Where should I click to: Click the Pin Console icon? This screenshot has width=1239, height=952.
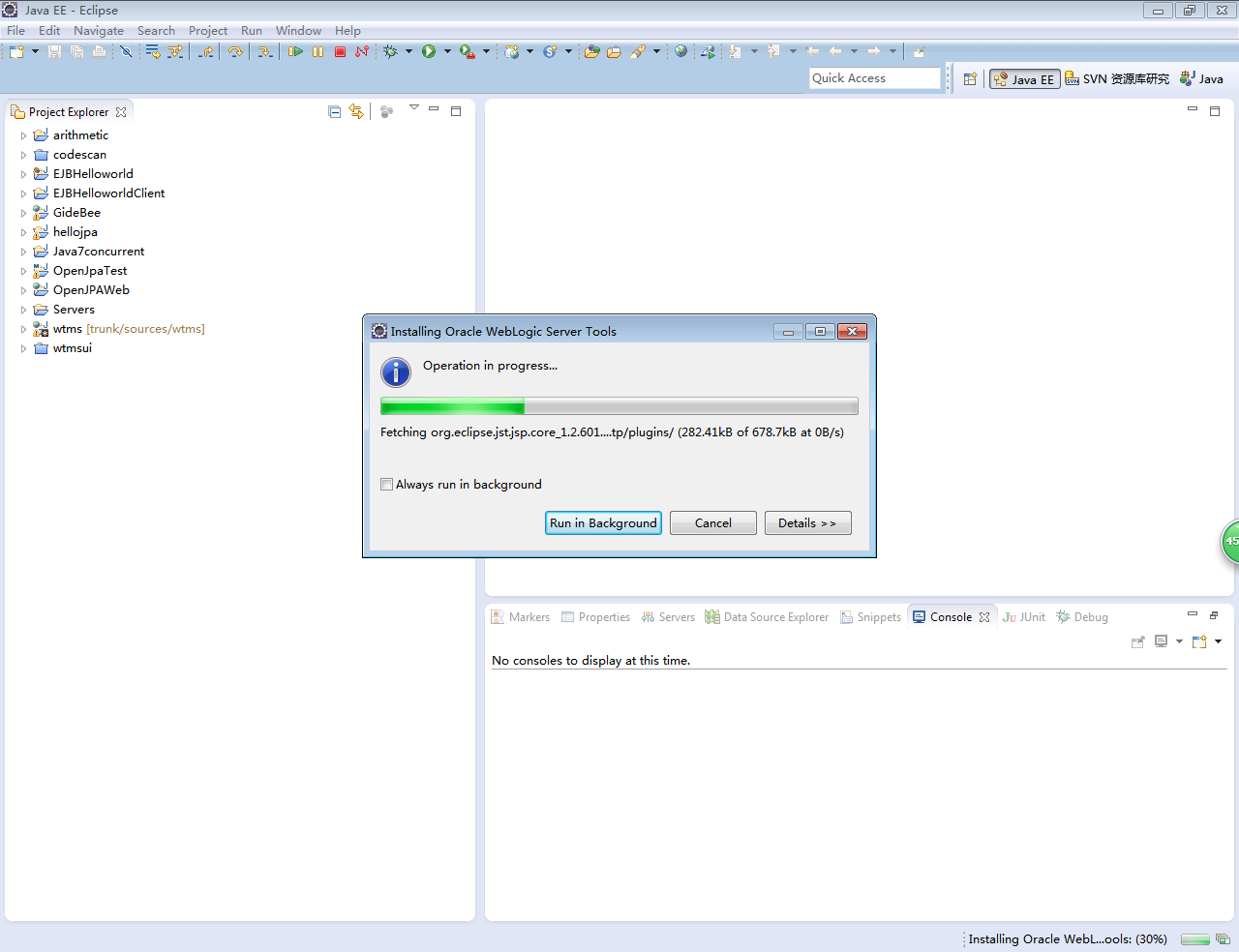[1138, 641]
